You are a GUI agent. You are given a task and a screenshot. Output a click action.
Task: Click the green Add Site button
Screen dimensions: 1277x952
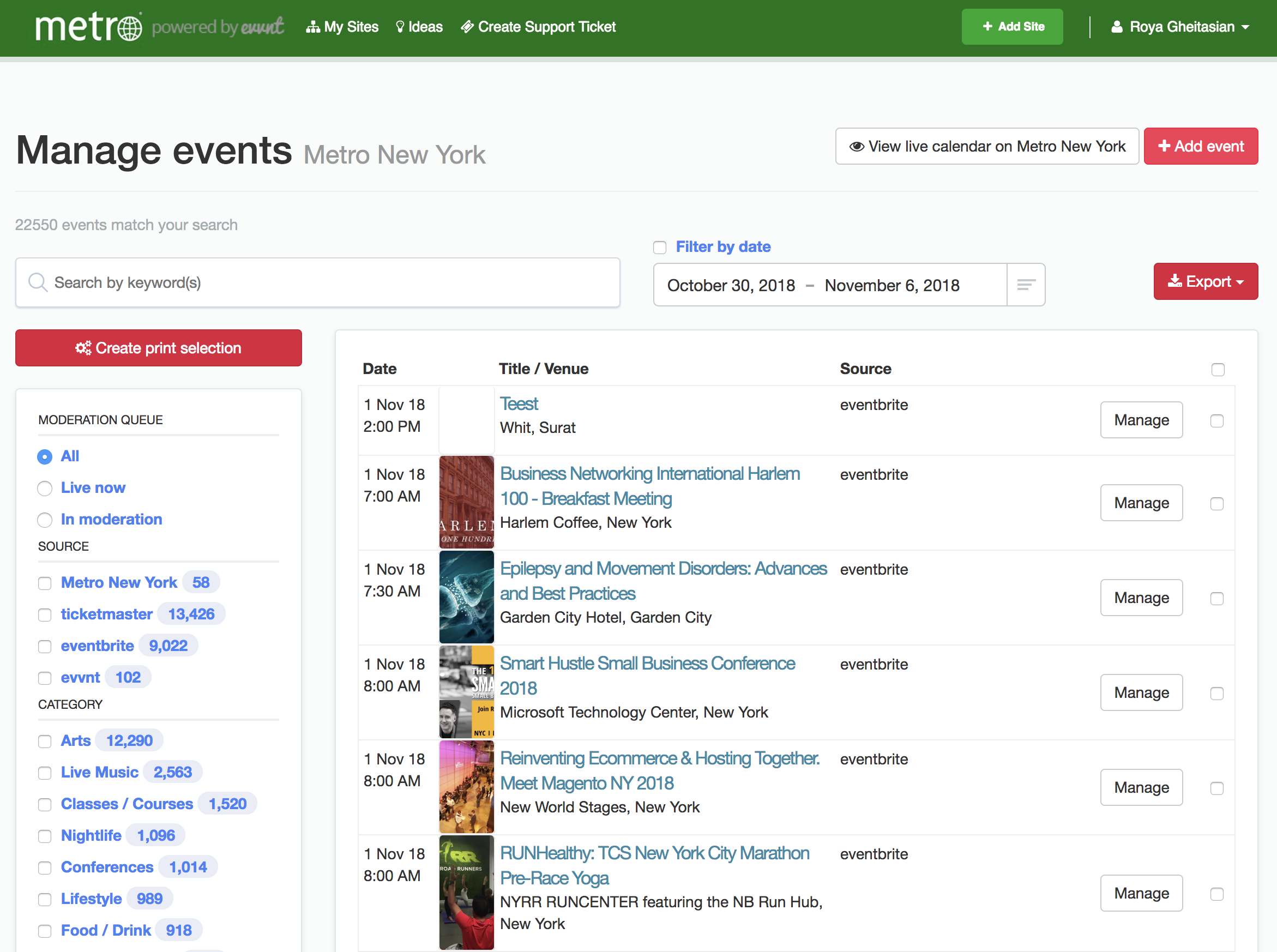point(1012,27)
